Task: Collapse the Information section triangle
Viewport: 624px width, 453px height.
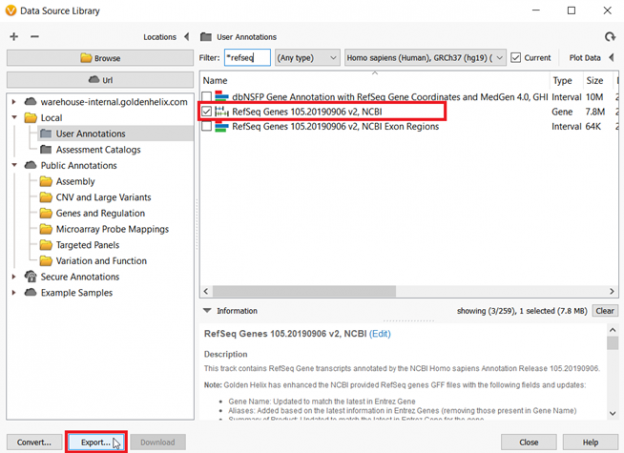Action: click(x=207, y=311)
